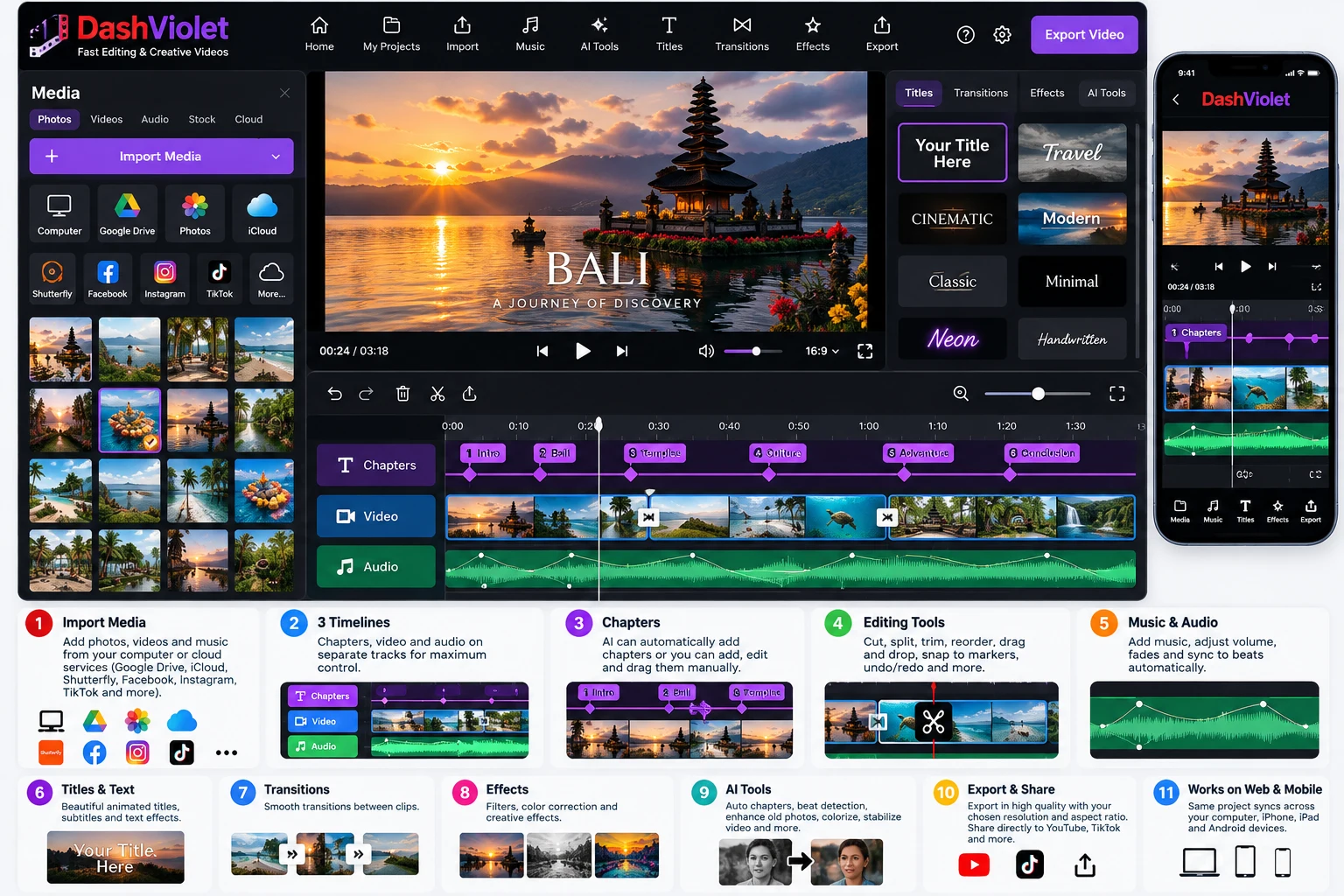Undo the last edit in the timeline toolbar
Viewport: 1344px width, 896px height.
coord(334,394)
